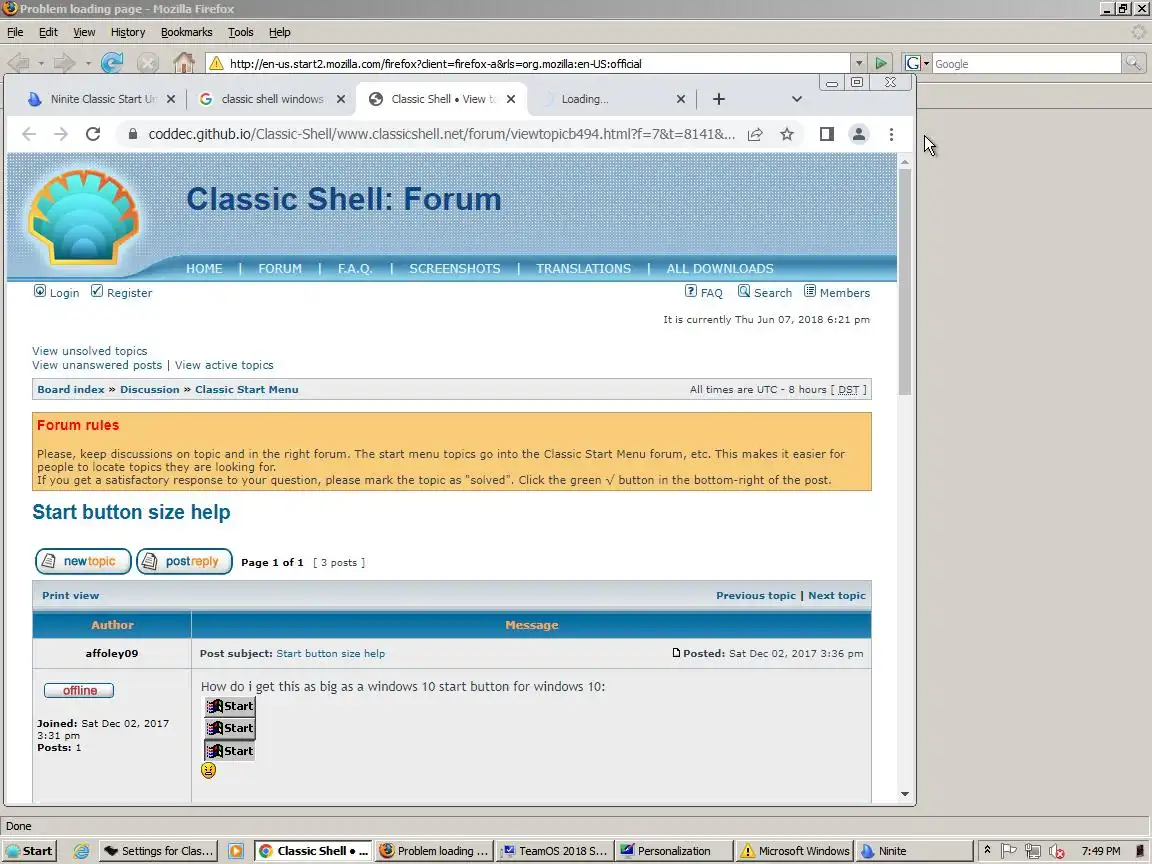Viewport: 1152px width, 864px height.
Task: Go to HOME in forum navigation
Action: [x=204, y=269]
